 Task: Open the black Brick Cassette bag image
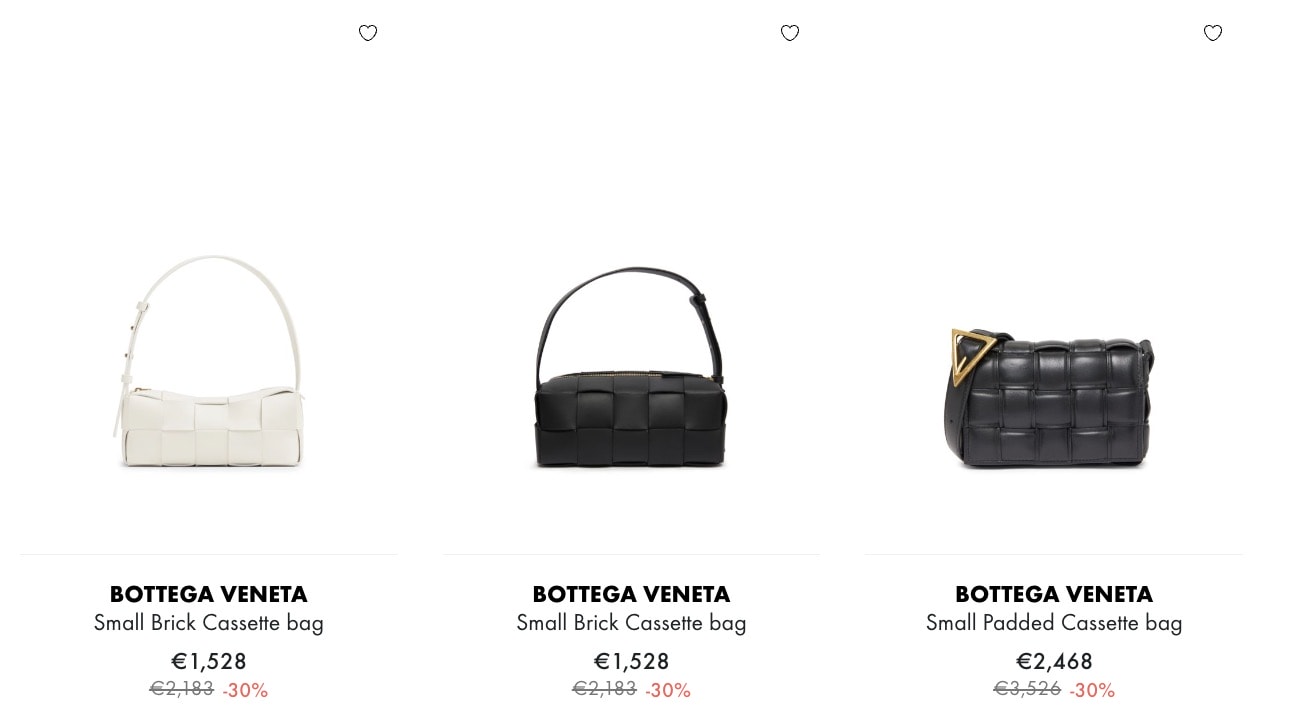pos(631,367)
